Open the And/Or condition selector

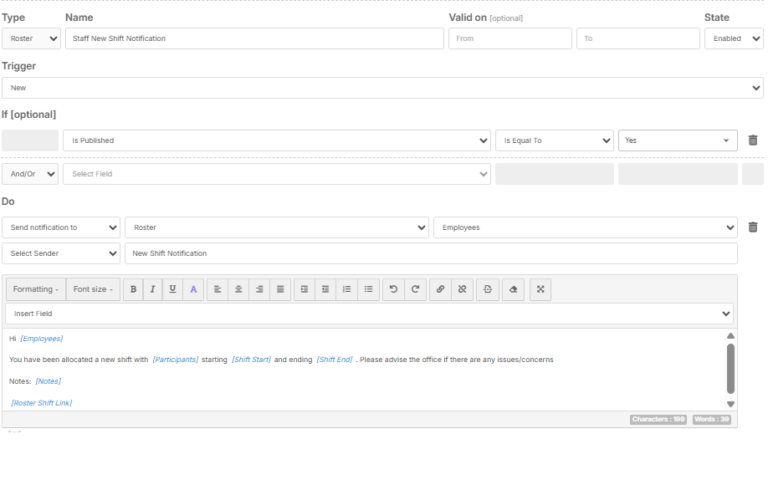click(30, 174)
